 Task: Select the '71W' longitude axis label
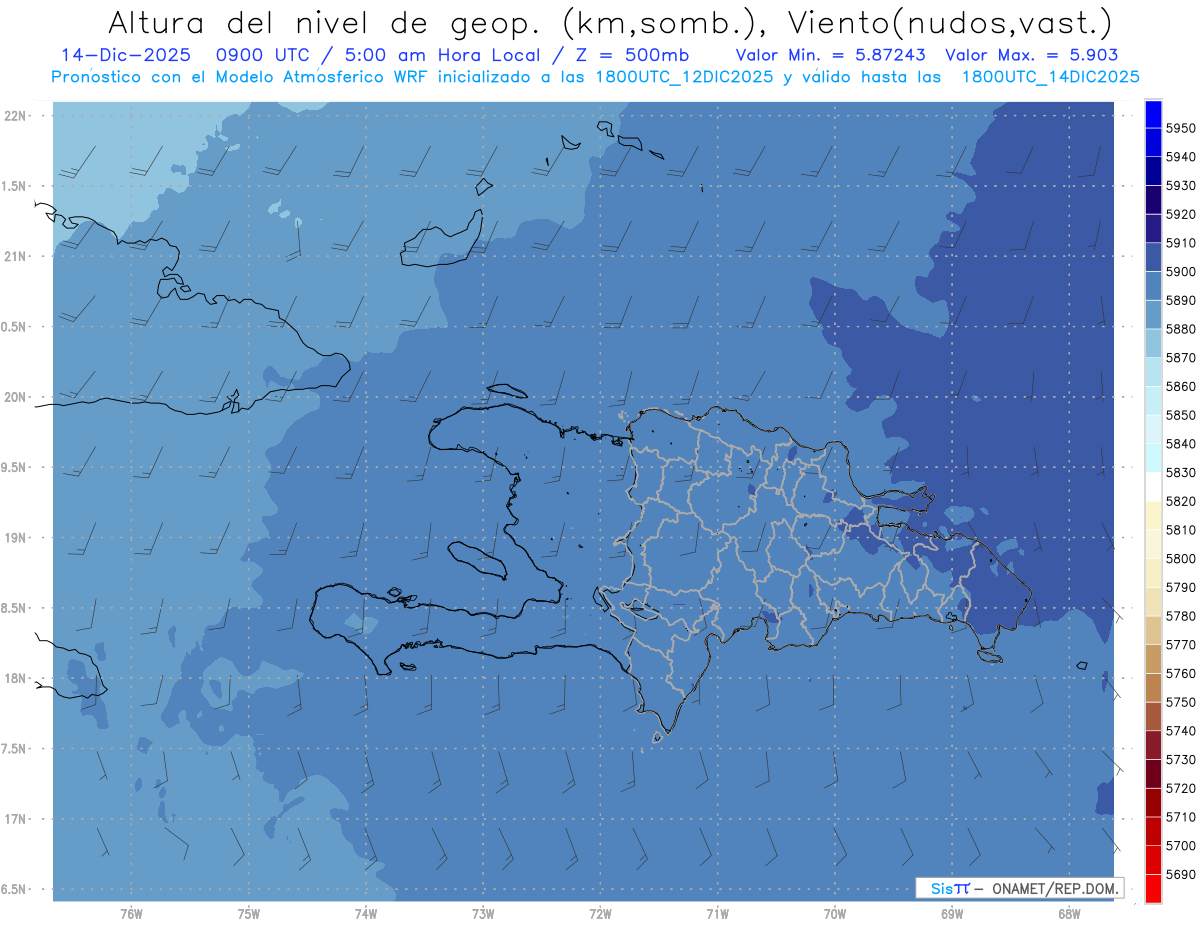click(x=717, y=914)
